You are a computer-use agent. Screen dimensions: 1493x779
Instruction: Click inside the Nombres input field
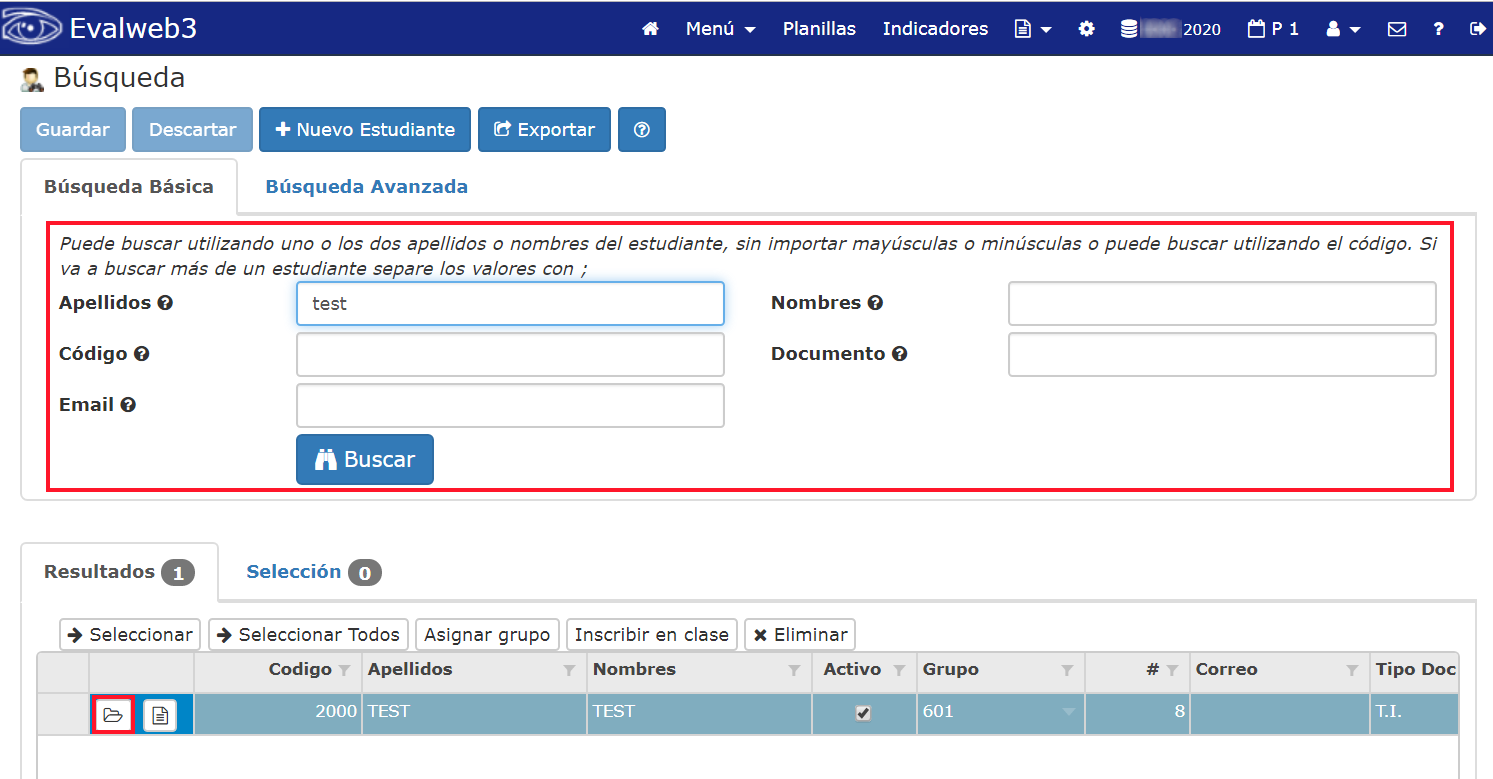point(1221,303)
